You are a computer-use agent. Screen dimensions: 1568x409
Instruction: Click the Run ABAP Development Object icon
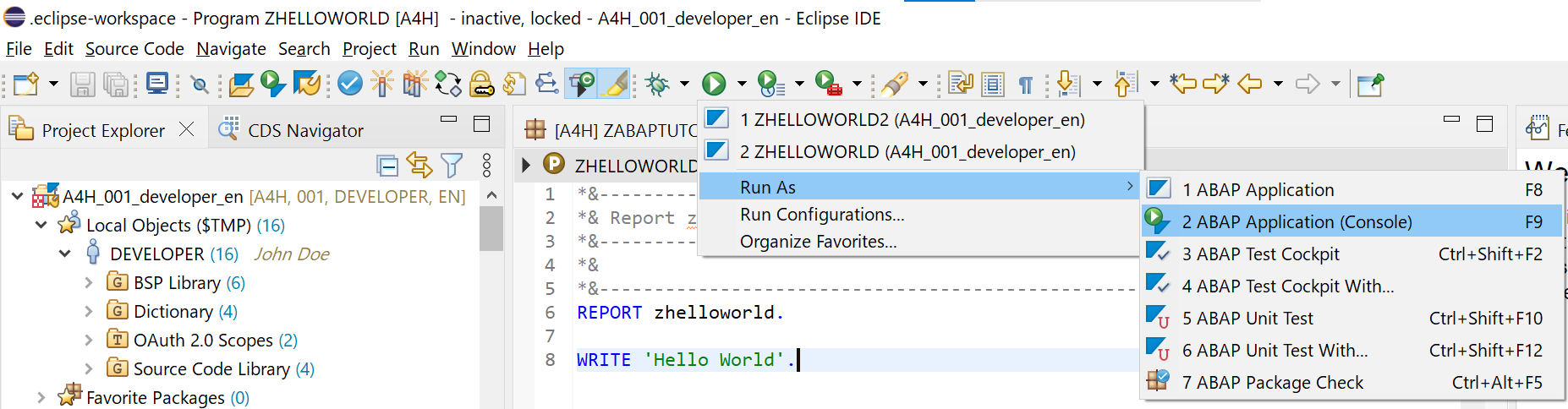click(272, 83)
